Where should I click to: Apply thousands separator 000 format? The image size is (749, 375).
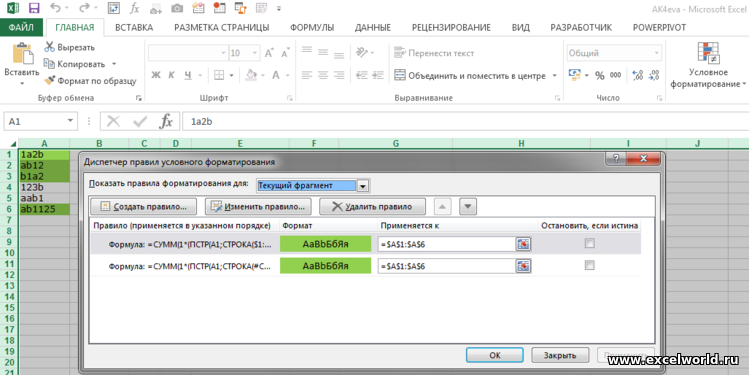point(616,75)
